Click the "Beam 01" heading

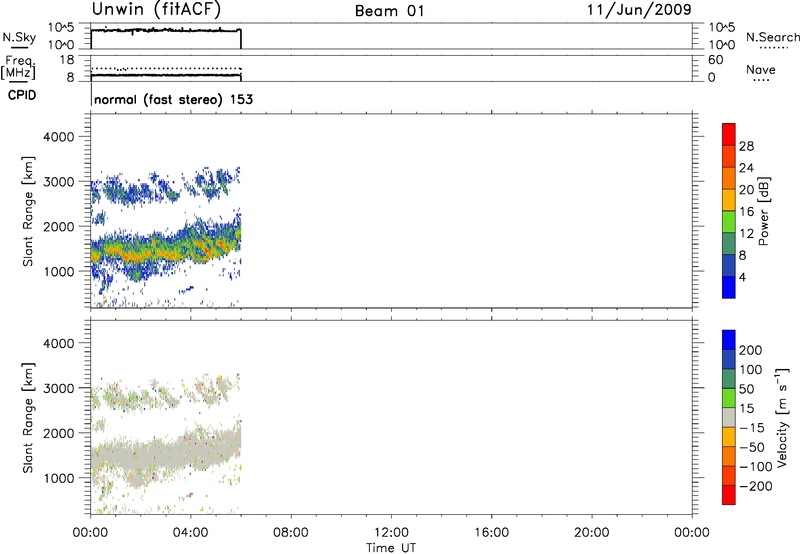[x=389, y=11]
